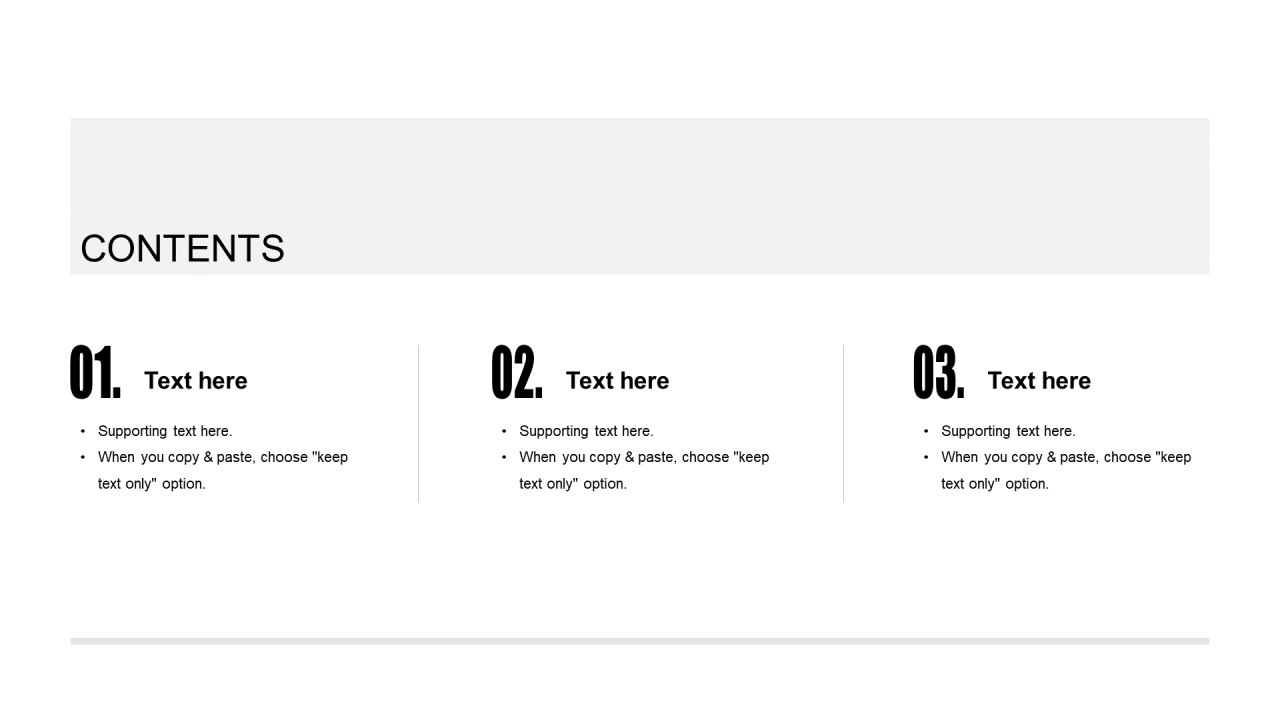Image resolution: width=1280 pixels, height=720 pixels.
Task: Select the vertical divider between 02. and 03.
Action: click(843, 423)
